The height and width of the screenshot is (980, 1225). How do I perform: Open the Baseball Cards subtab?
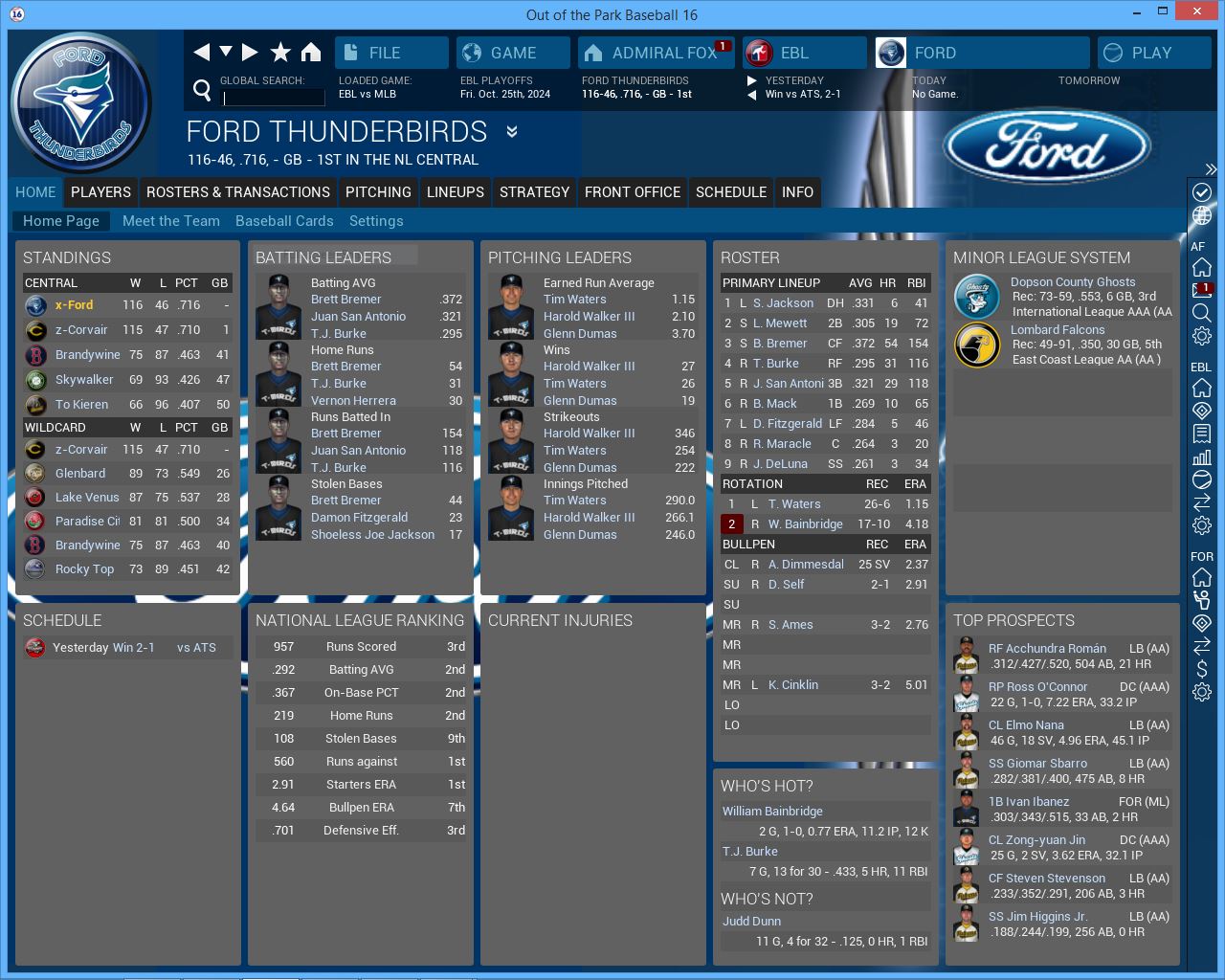point(284,221)
